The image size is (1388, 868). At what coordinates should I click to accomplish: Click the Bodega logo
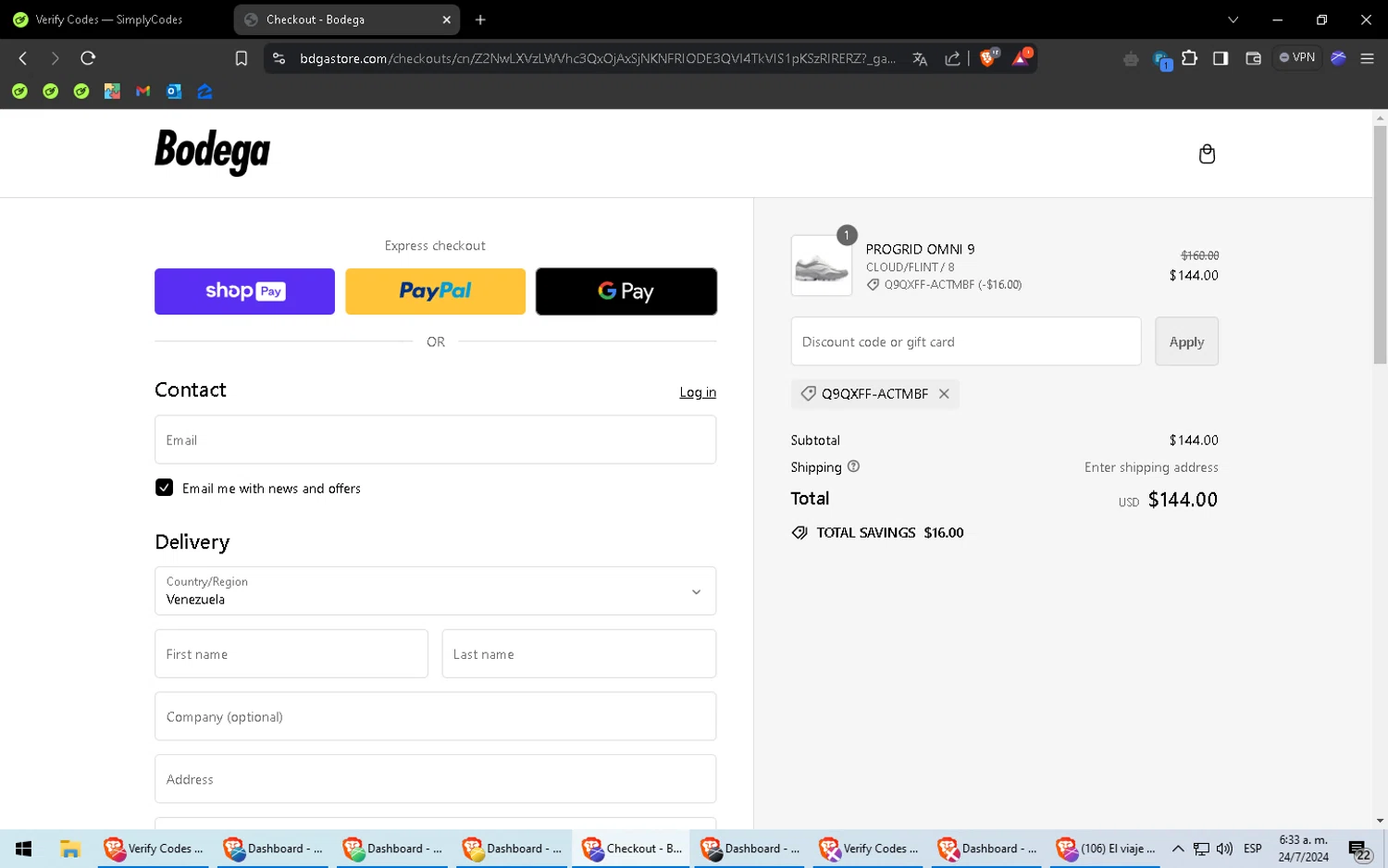point(212,152)
